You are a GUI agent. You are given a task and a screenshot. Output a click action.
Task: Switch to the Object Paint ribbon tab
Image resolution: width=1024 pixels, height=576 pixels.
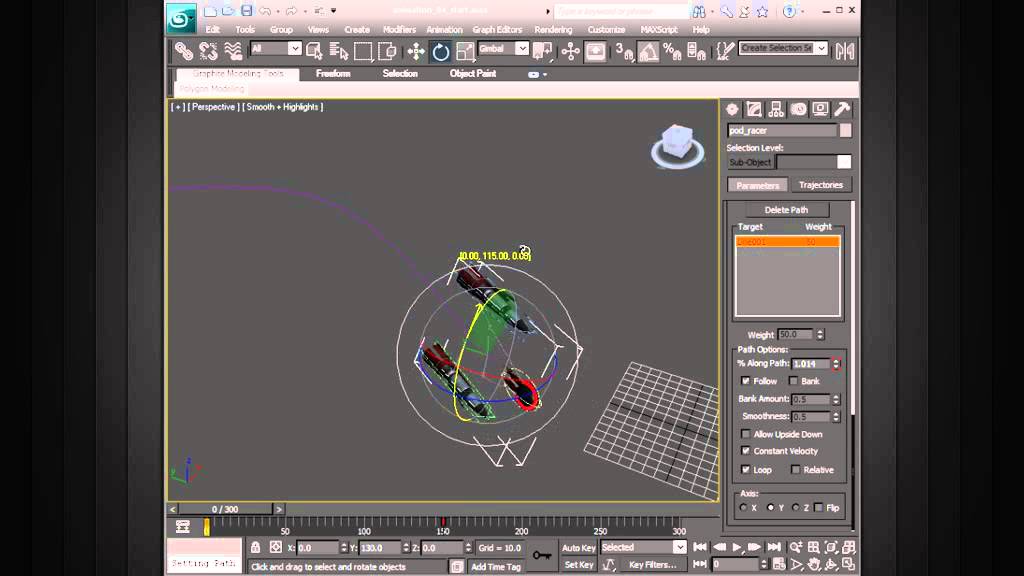coord(473,74)
